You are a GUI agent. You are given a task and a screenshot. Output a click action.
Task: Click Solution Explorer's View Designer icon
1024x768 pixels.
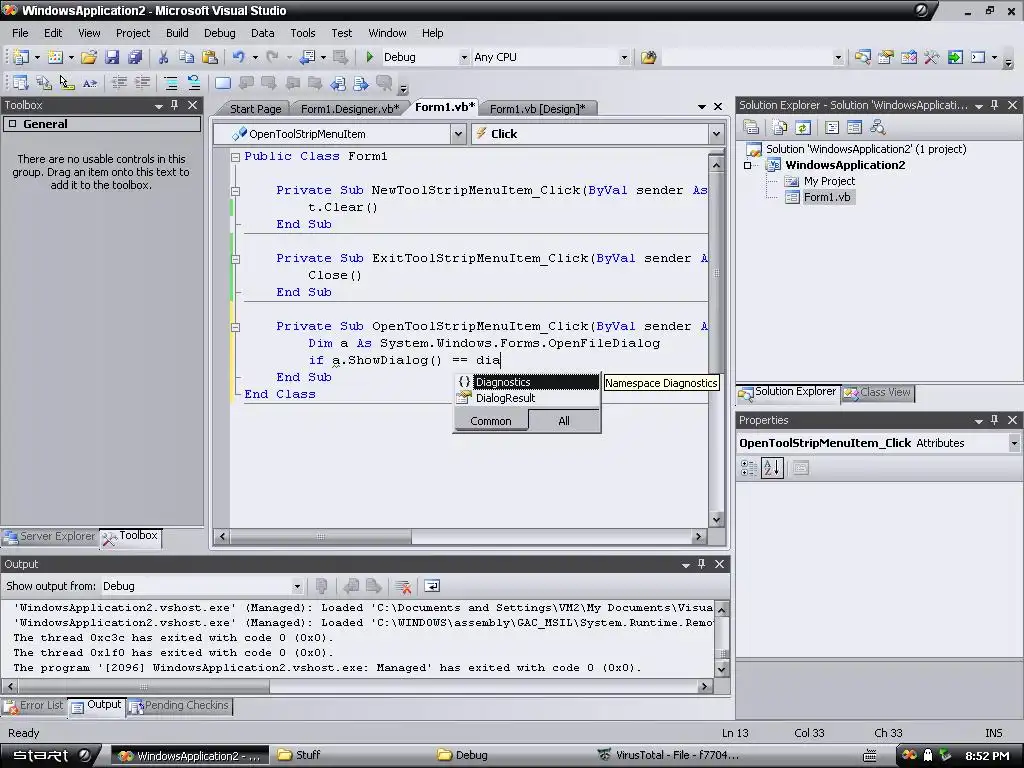854,127
